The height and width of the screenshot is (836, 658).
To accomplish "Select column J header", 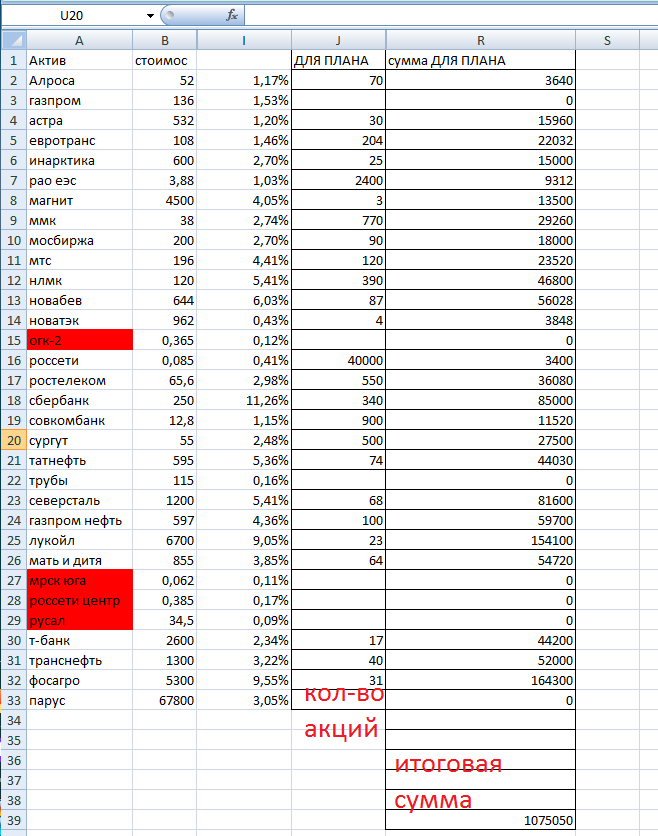I will click(x=339, y=41).
